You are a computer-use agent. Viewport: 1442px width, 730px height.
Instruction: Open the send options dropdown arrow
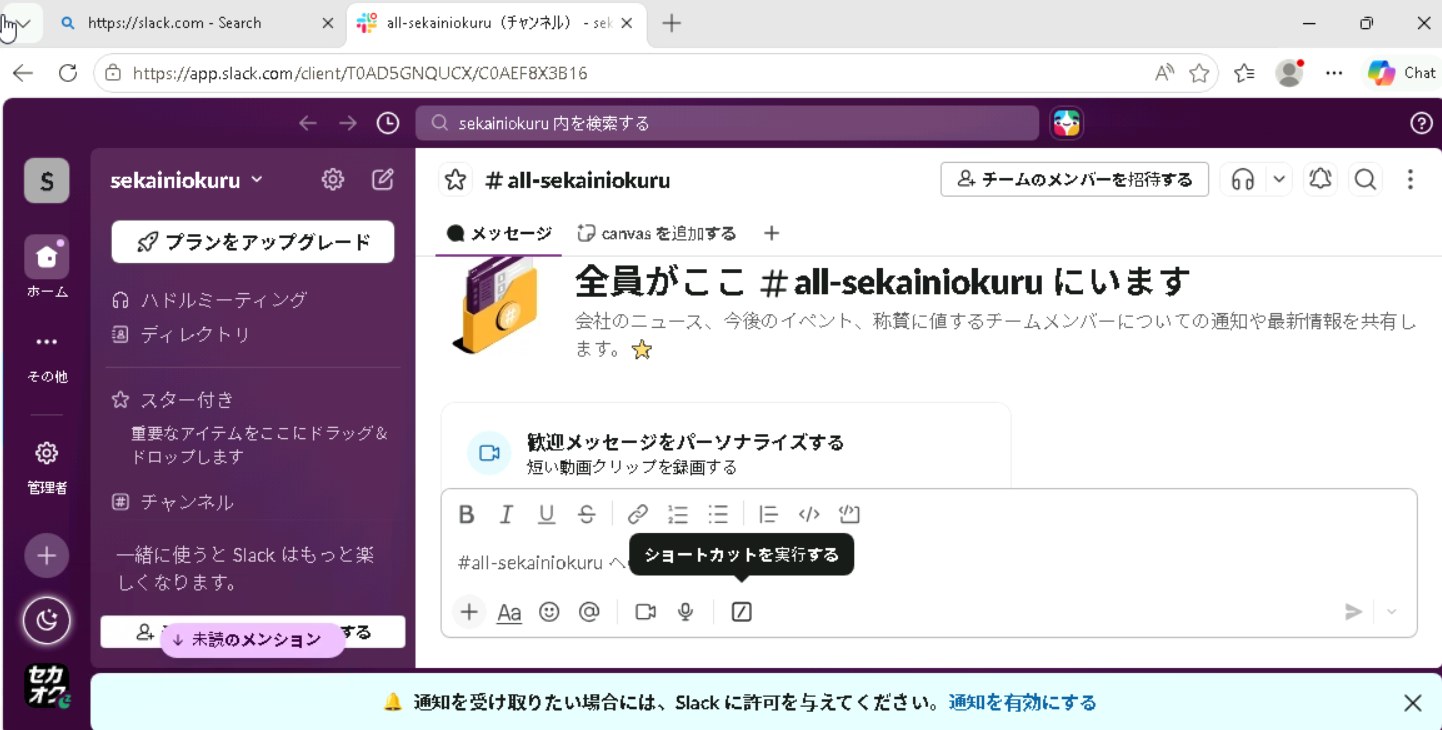click(x=1391, y=612)
